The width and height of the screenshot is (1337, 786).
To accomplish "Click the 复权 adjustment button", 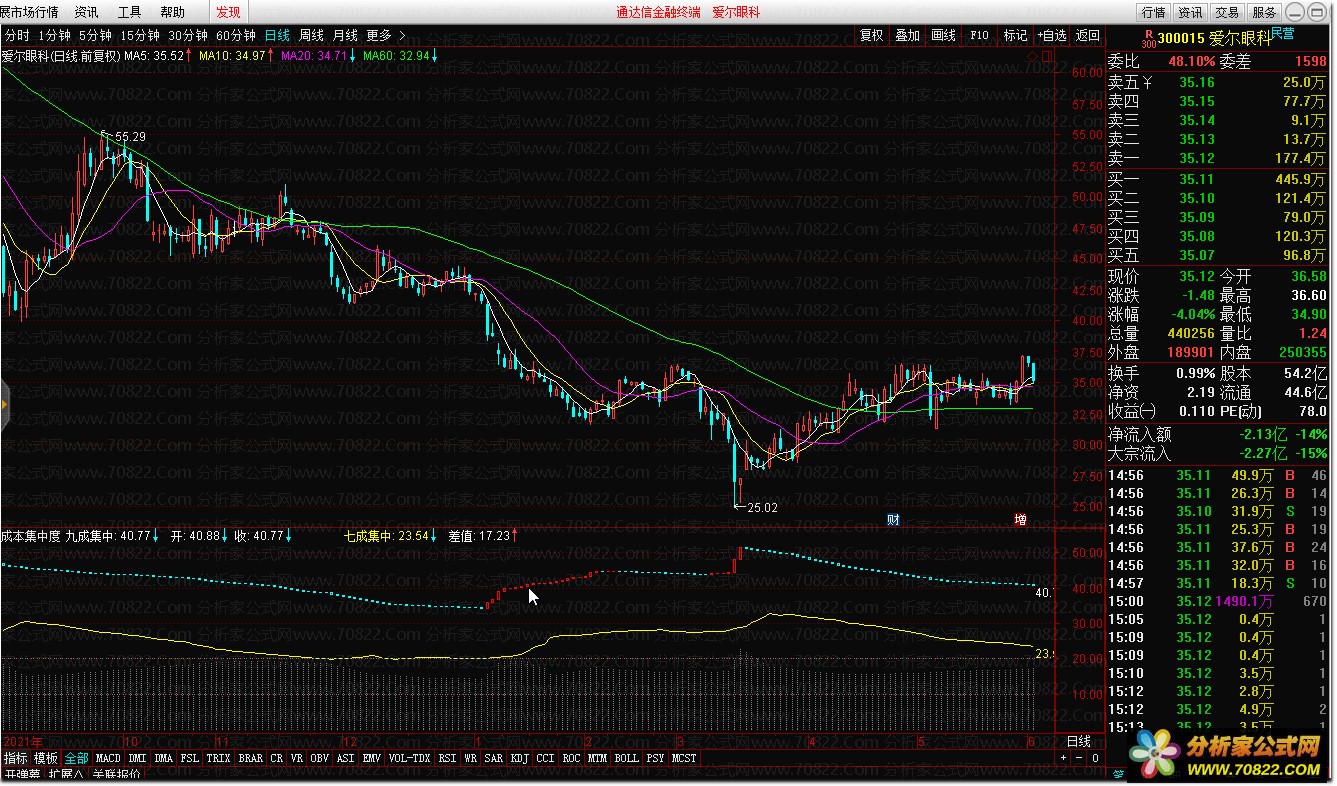I will tap(871, 35).
